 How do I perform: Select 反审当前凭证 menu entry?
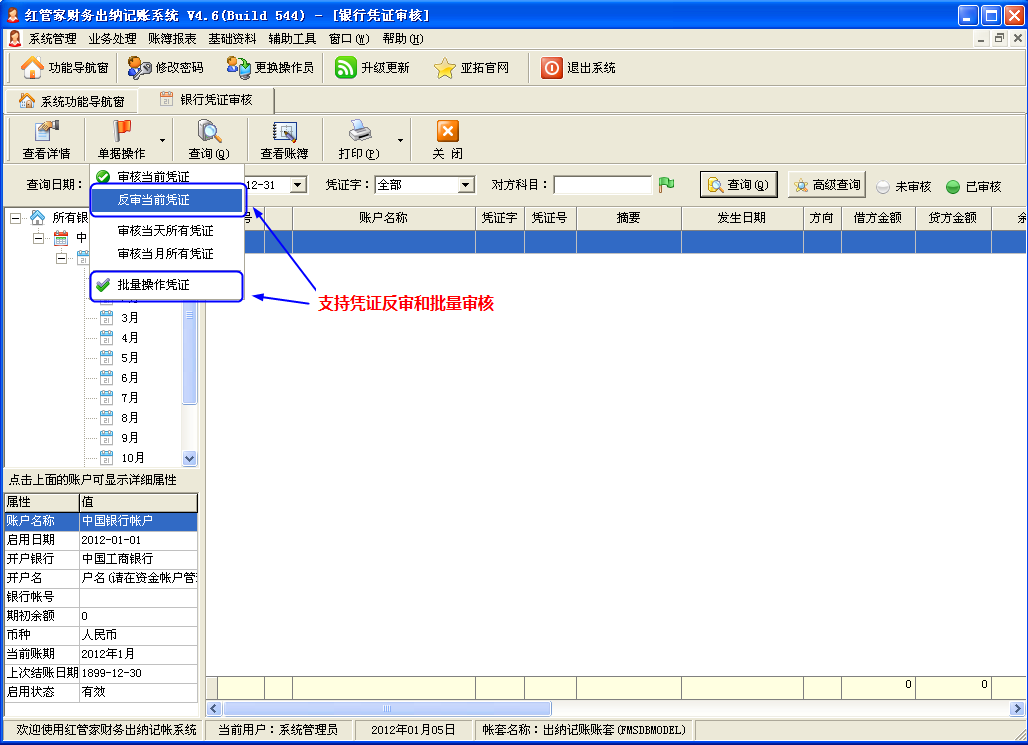pos(153,200)
